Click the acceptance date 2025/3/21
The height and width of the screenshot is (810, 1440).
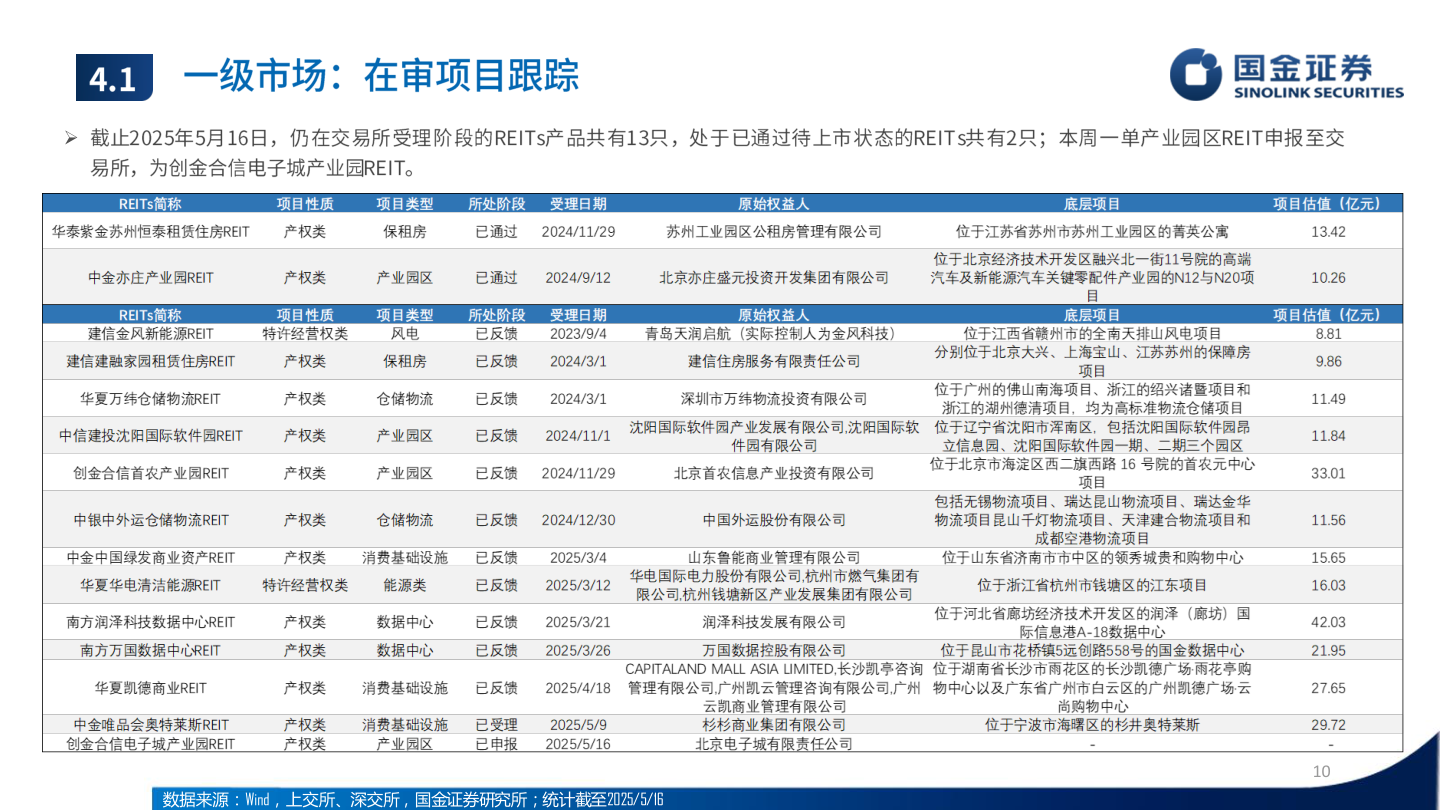[x=578, y=622]
